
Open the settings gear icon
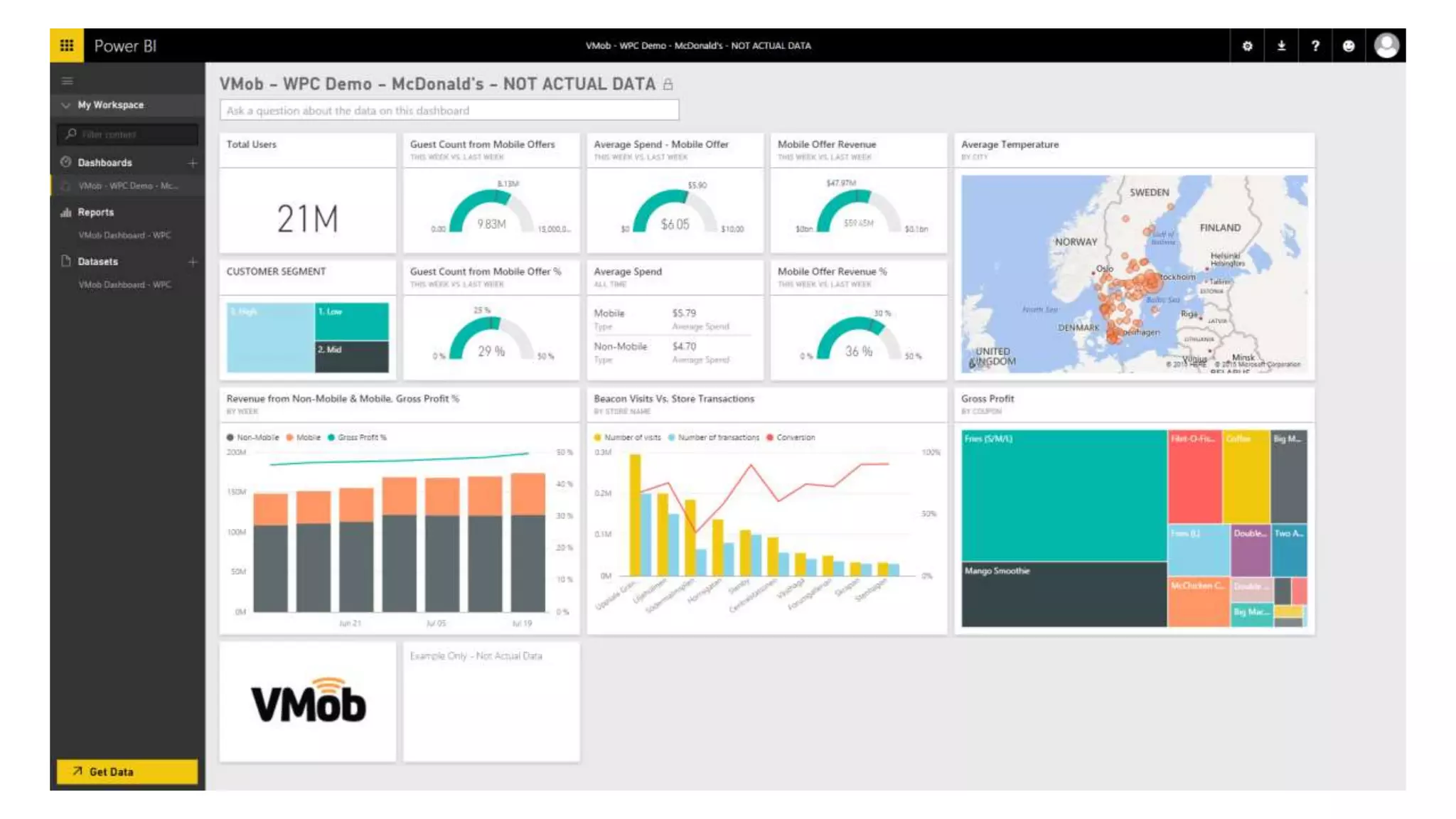coord(1247,46)
